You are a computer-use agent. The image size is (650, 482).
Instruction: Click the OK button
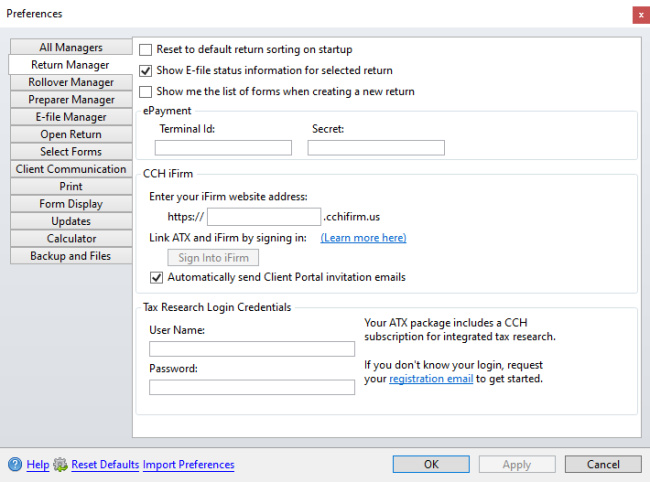tap(431, 464)
